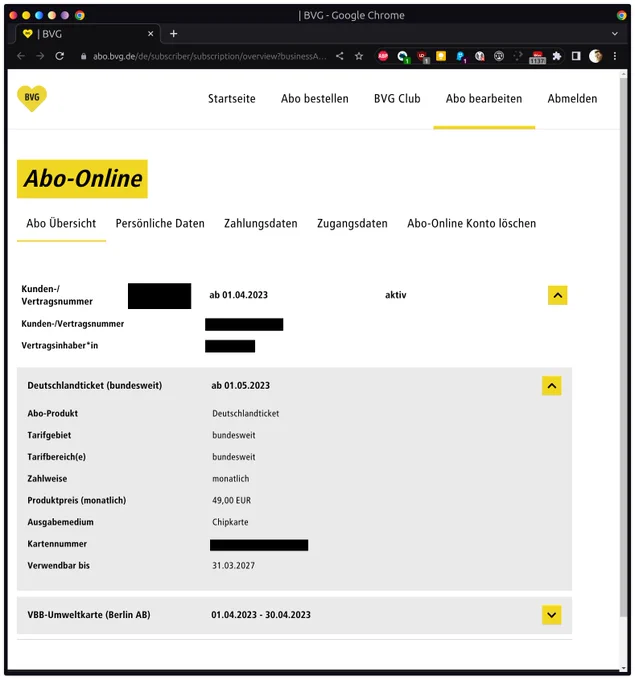
Task: Select Abo bearbeiten navigation item
Action: point(484,99)
